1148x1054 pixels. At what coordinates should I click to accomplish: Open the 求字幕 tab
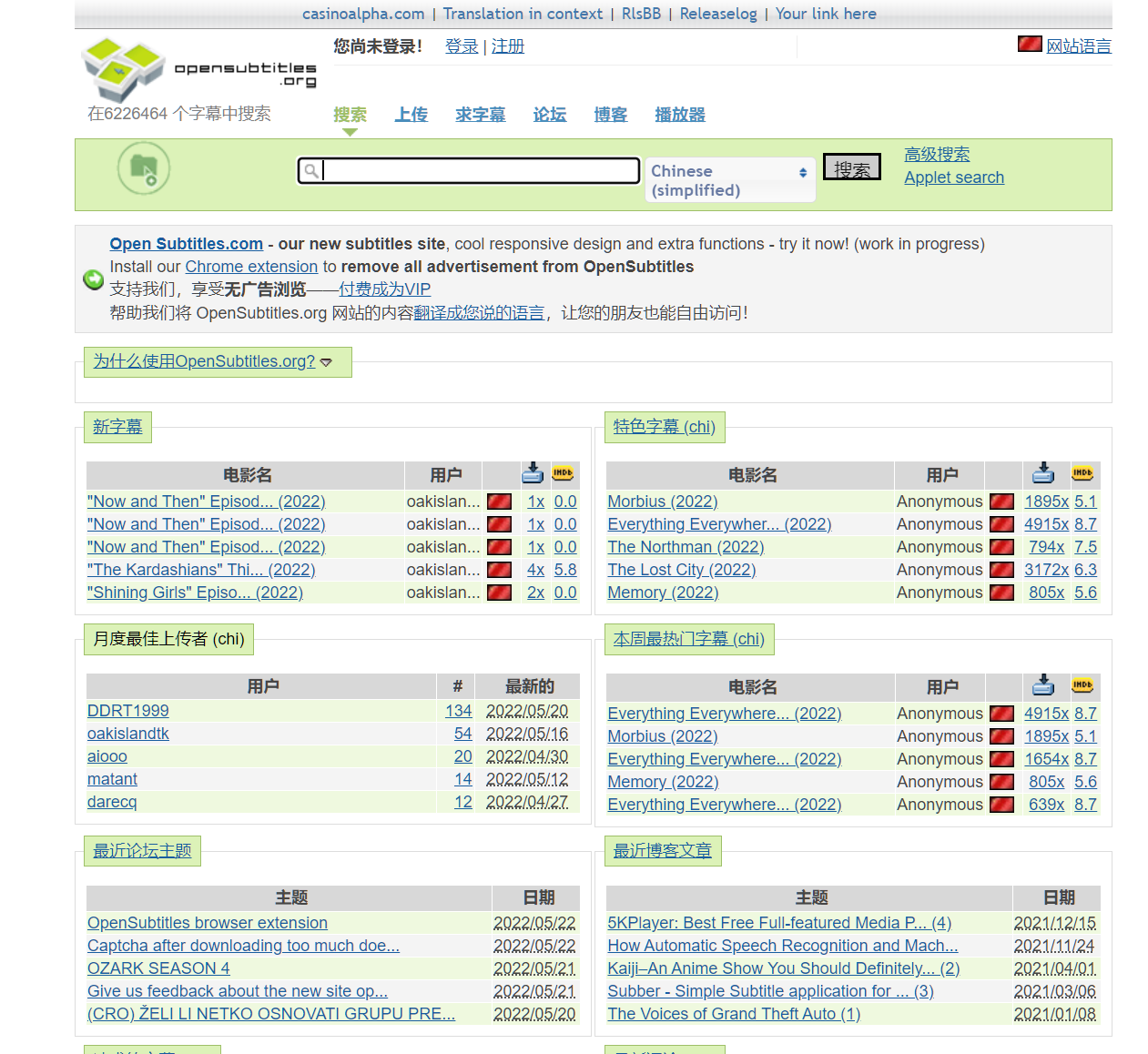(481, 115)
